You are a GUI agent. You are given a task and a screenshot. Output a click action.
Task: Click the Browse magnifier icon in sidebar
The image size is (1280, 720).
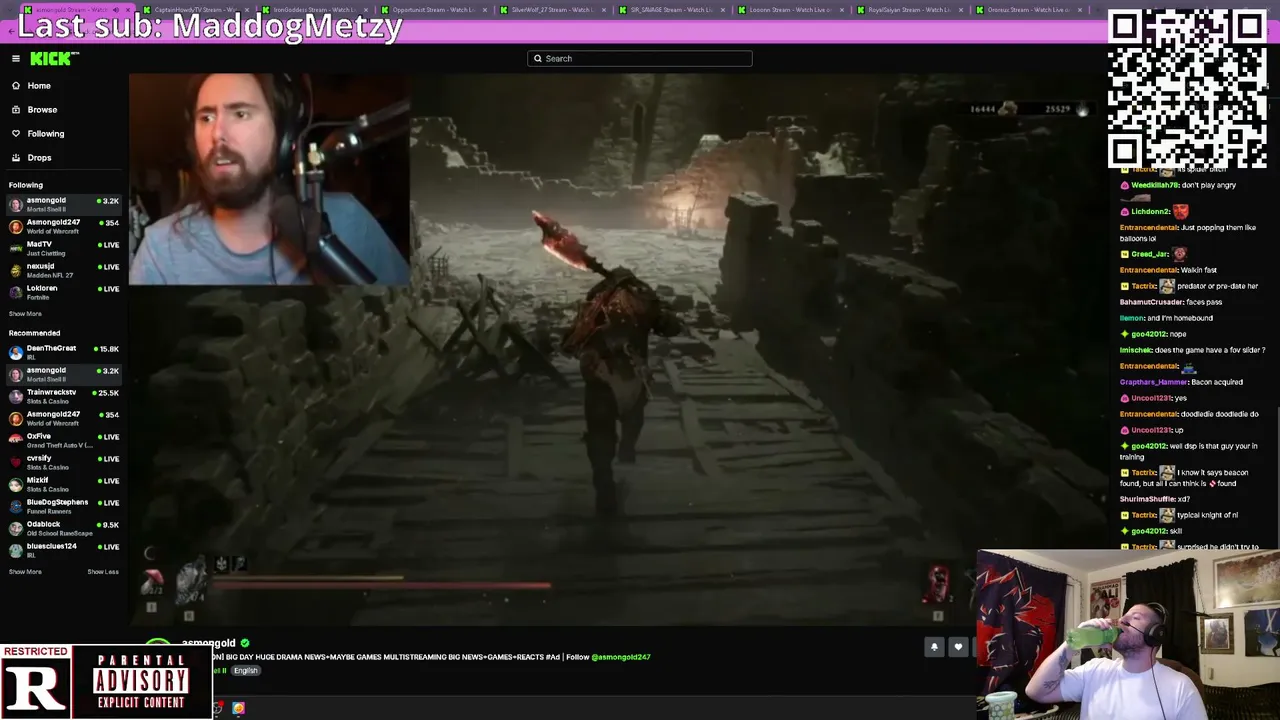(16, 109)
